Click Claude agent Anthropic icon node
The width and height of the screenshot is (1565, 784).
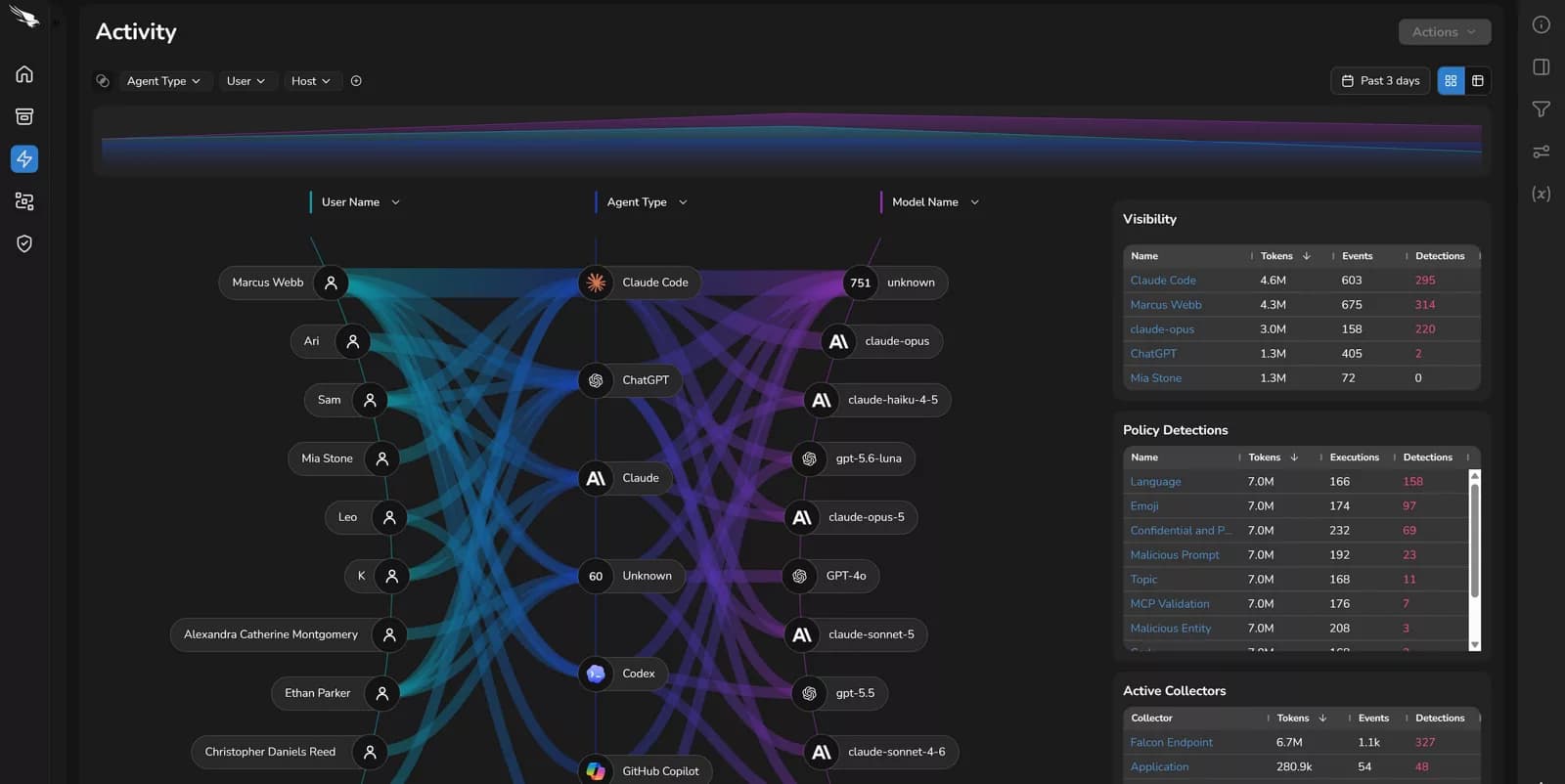pos(596,478)
